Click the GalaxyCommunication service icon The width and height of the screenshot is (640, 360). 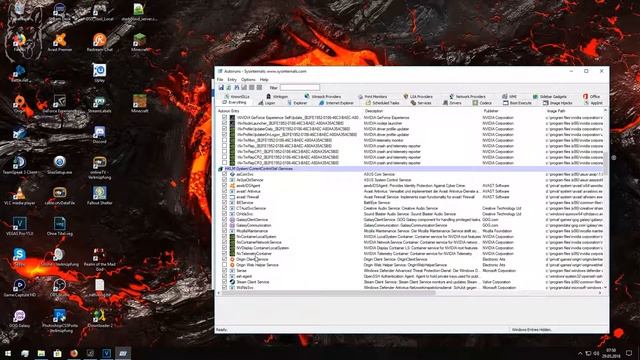pos(232,225)
